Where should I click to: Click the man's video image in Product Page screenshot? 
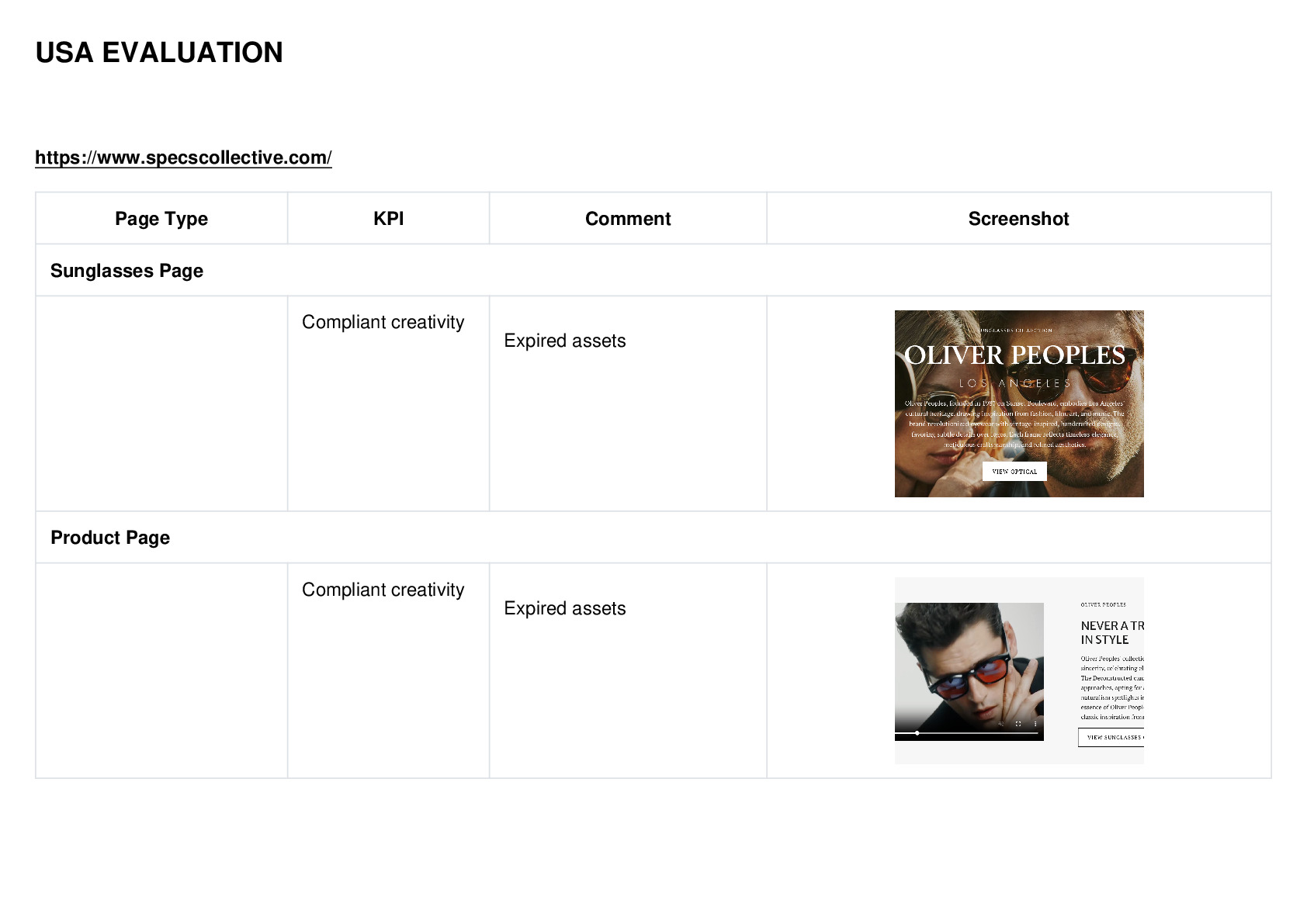[969, 671]
